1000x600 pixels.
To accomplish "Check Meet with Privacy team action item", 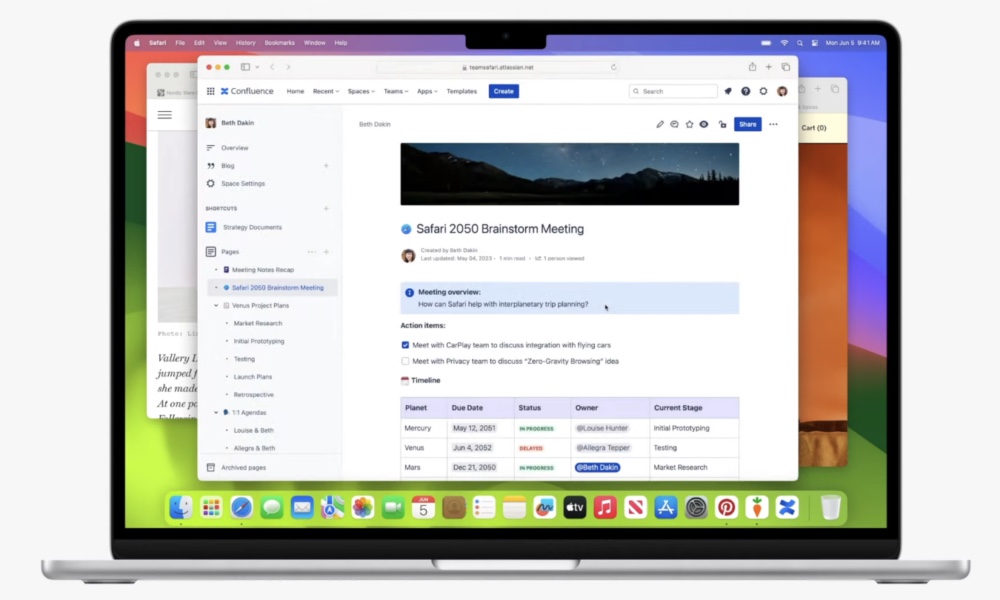I will [x=405, y=361].
